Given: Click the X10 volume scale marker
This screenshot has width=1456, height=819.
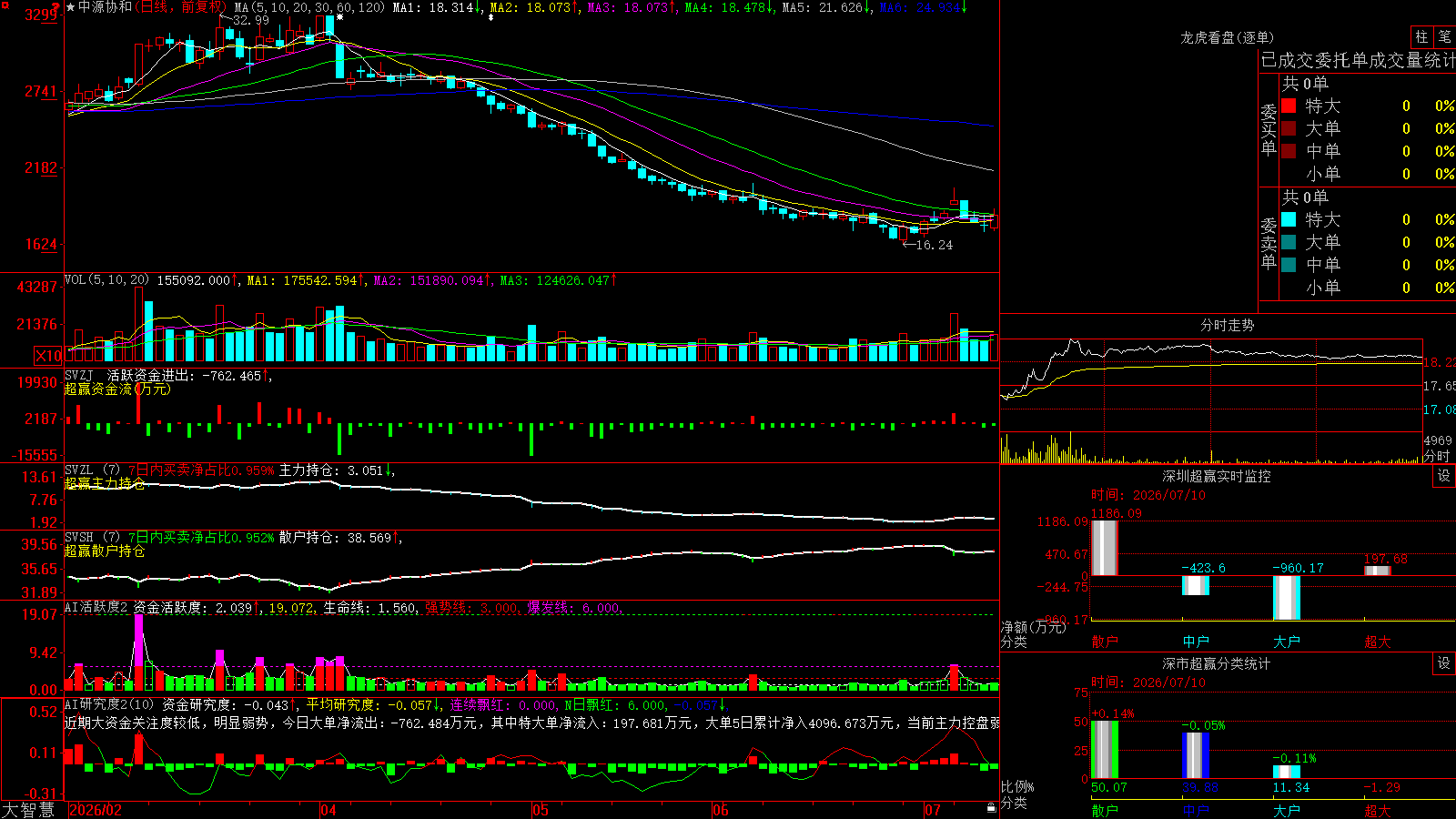Looking at the screenshot, I should (48, 356).
